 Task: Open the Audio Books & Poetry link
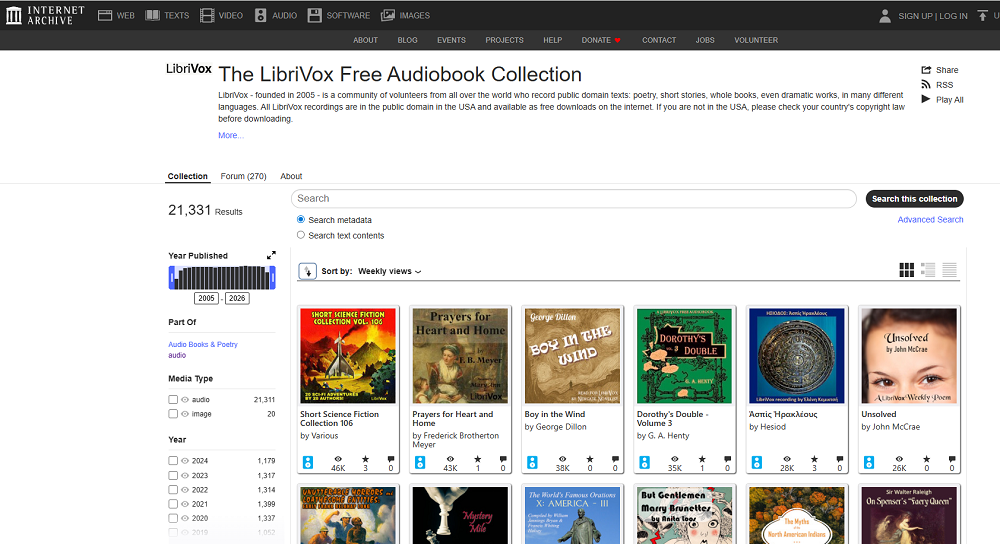pyautogui.click(x=203, y=344)
